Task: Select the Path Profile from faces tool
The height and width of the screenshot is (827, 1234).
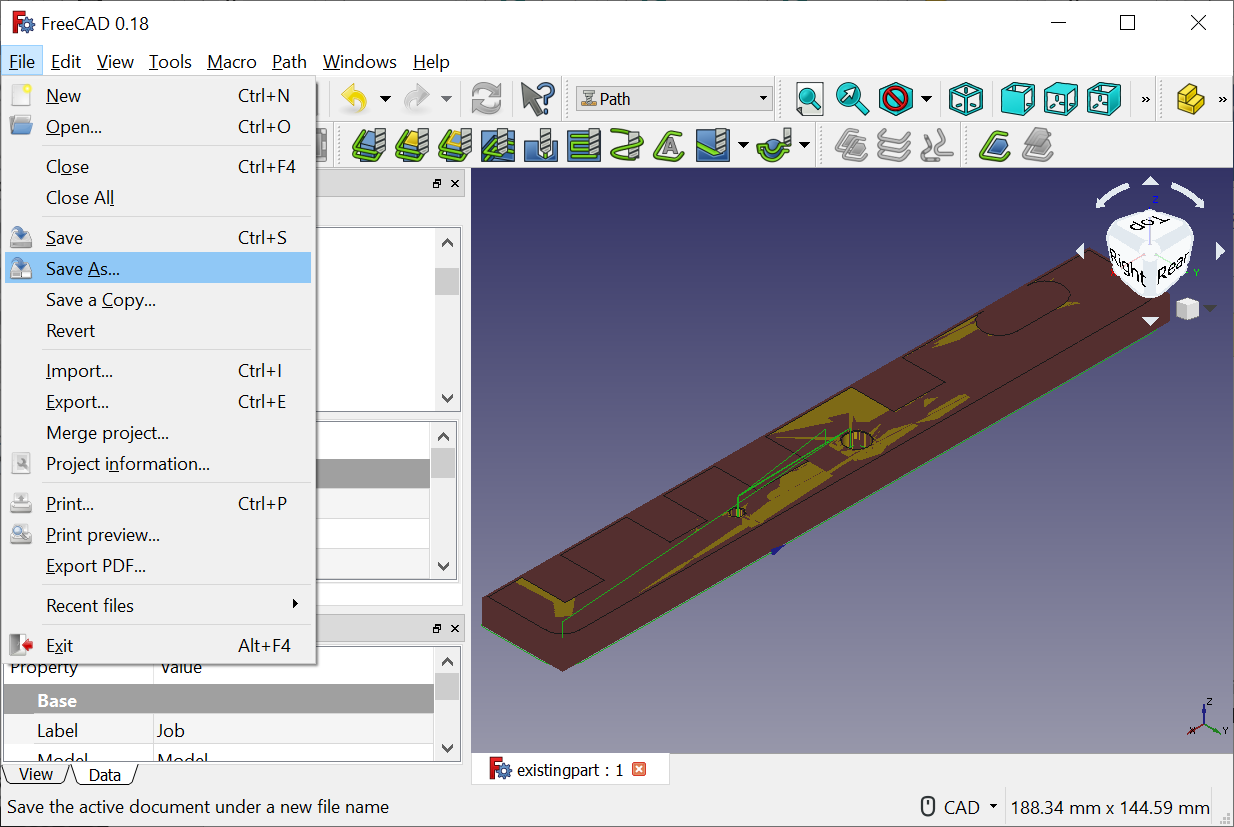Action: point(369,145)
